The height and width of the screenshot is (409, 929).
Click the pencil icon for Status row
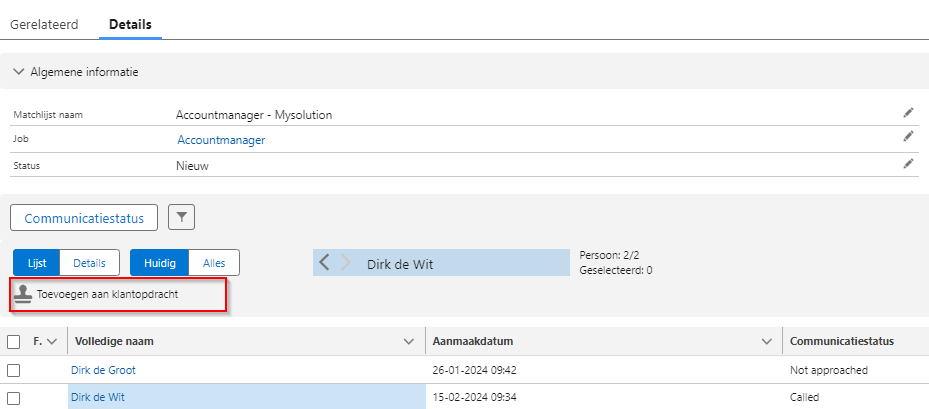pos(908,163)
